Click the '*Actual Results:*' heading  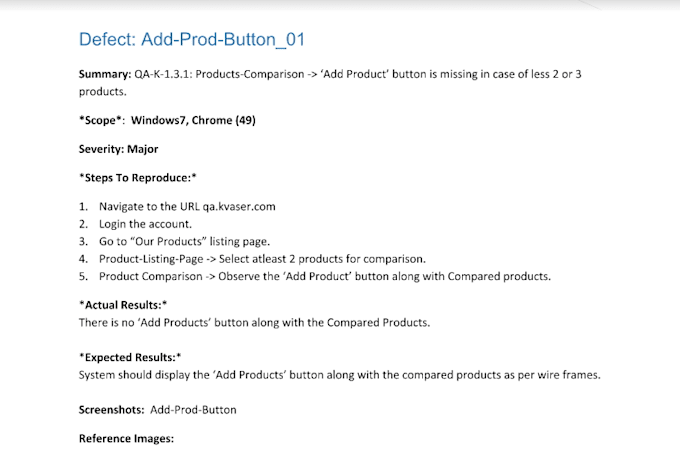point(123,304)
